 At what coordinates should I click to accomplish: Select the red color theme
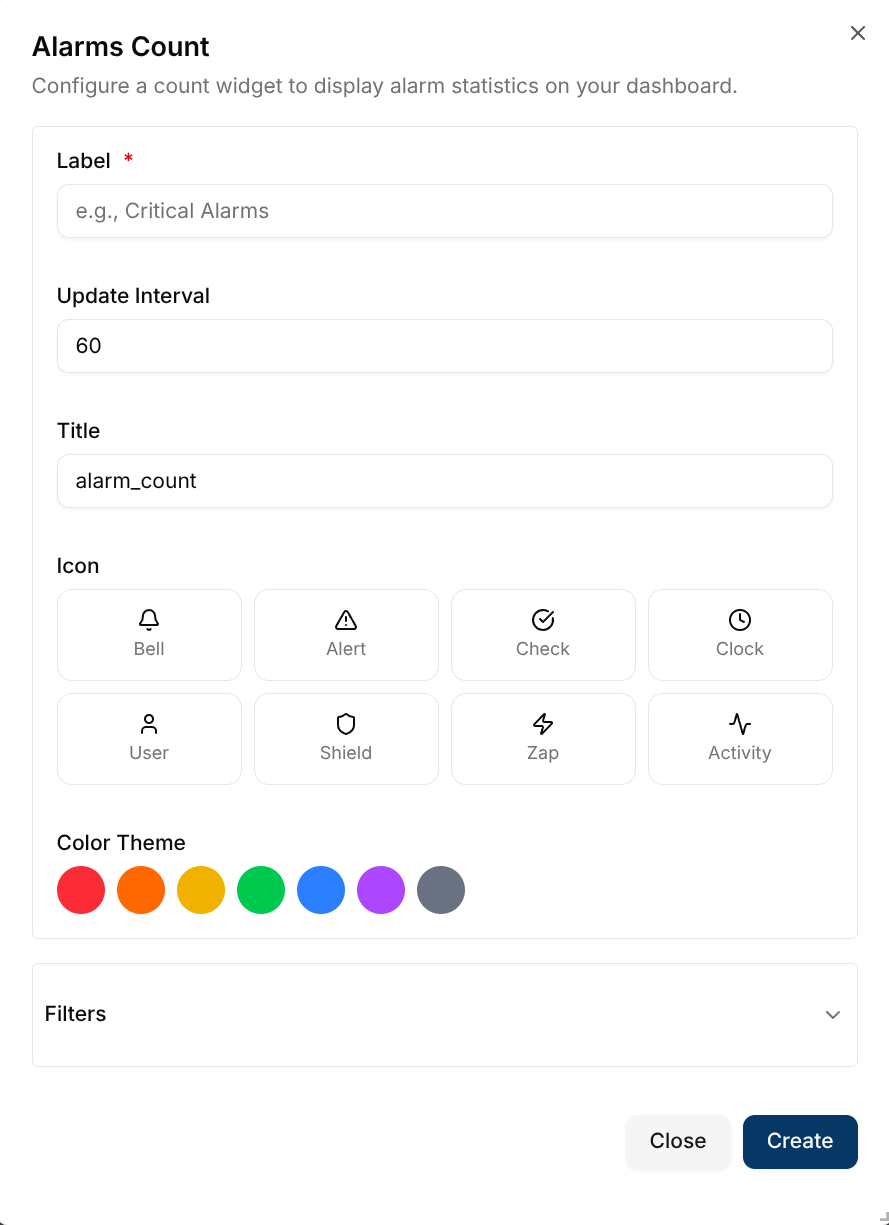click(80, 889)
